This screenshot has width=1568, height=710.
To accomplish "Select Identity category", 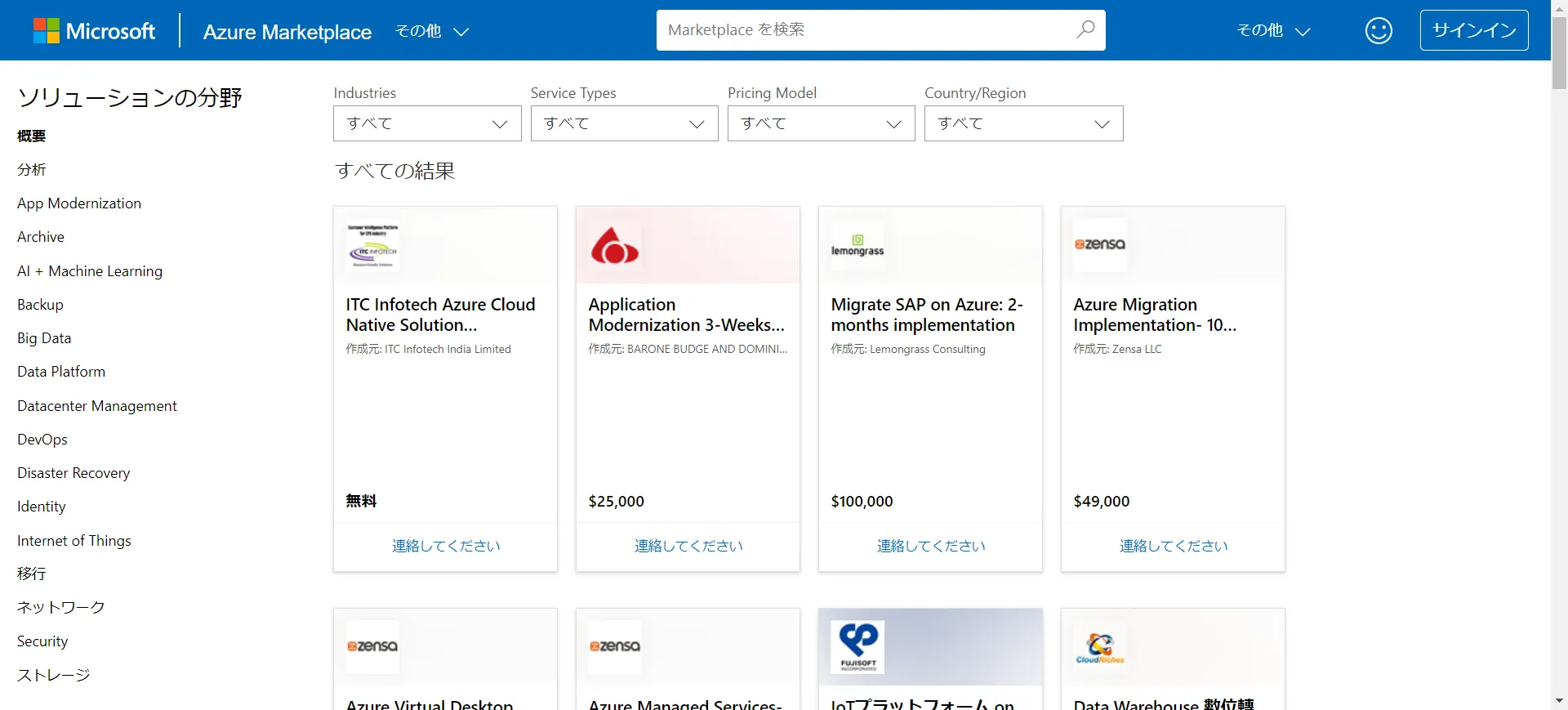I will pyautogui.click(x=42, y=507).
